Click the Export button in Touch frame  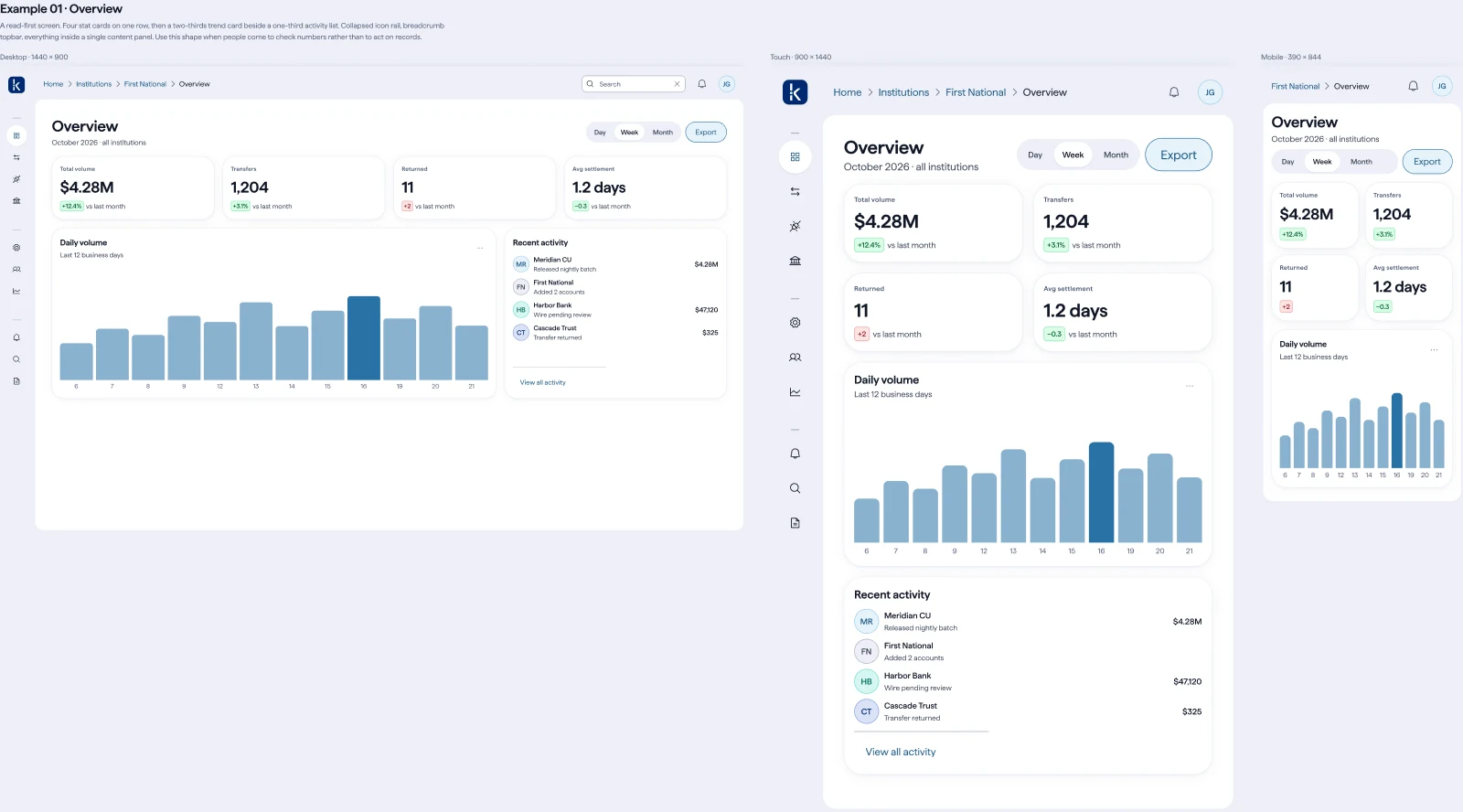[1179, 155]
